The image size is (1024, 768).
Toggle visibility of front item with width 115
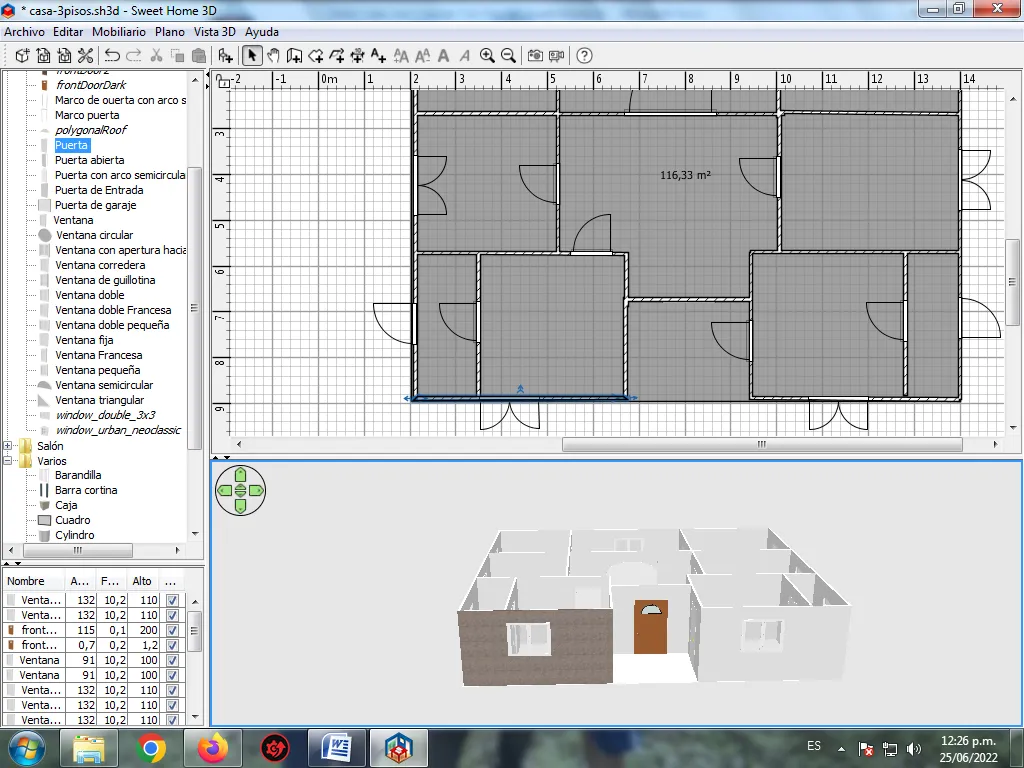click(x=172, y=630)
